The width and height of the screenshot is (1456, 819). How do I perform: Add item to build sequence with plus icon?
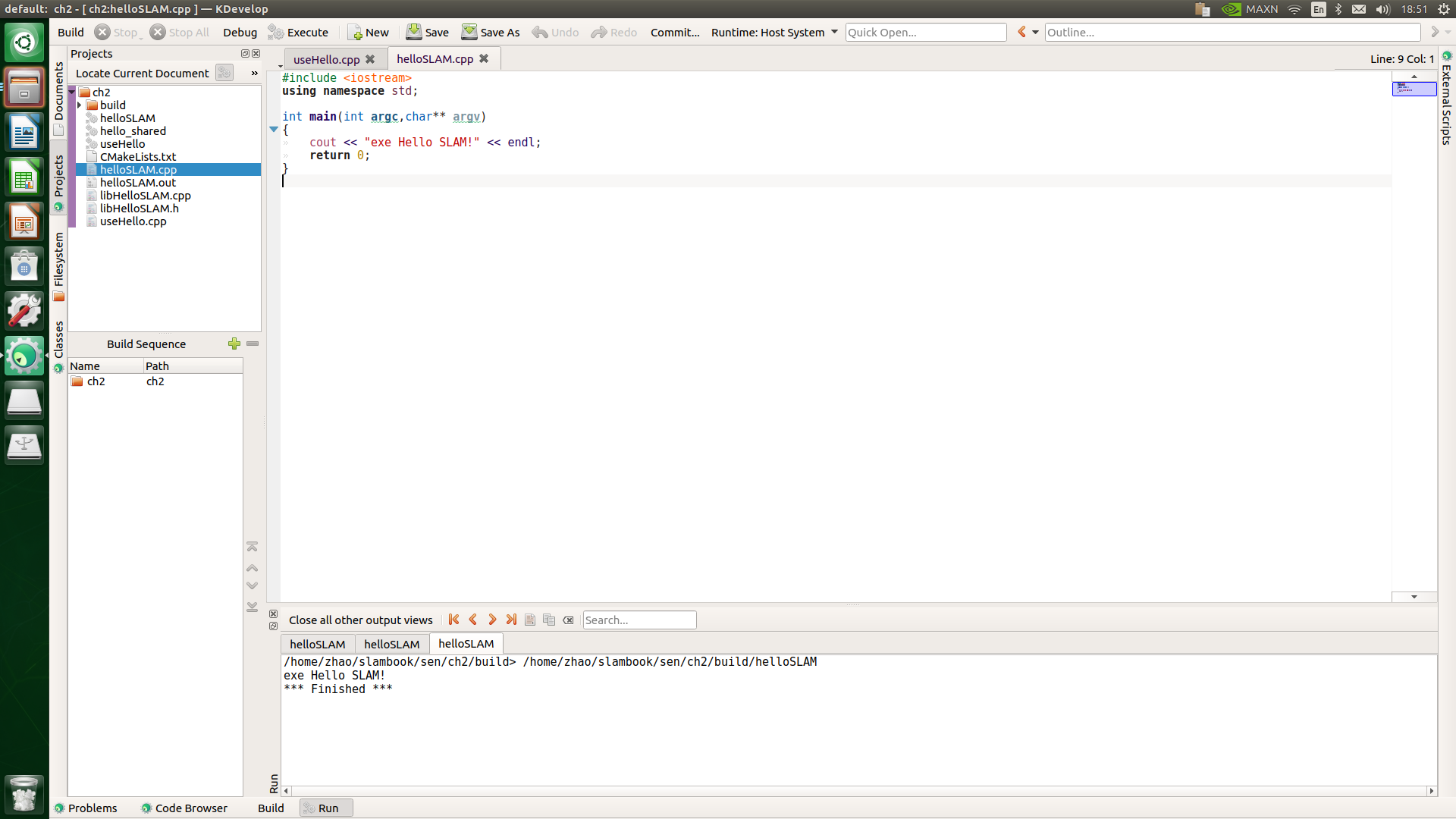coord(234,344)
